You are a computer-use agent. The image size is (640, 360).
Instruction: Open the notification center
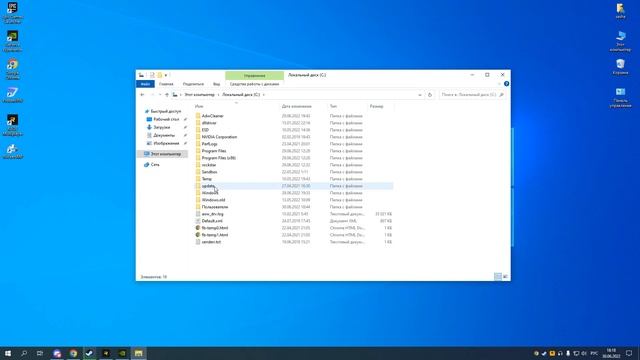click(x=629, y=353)
